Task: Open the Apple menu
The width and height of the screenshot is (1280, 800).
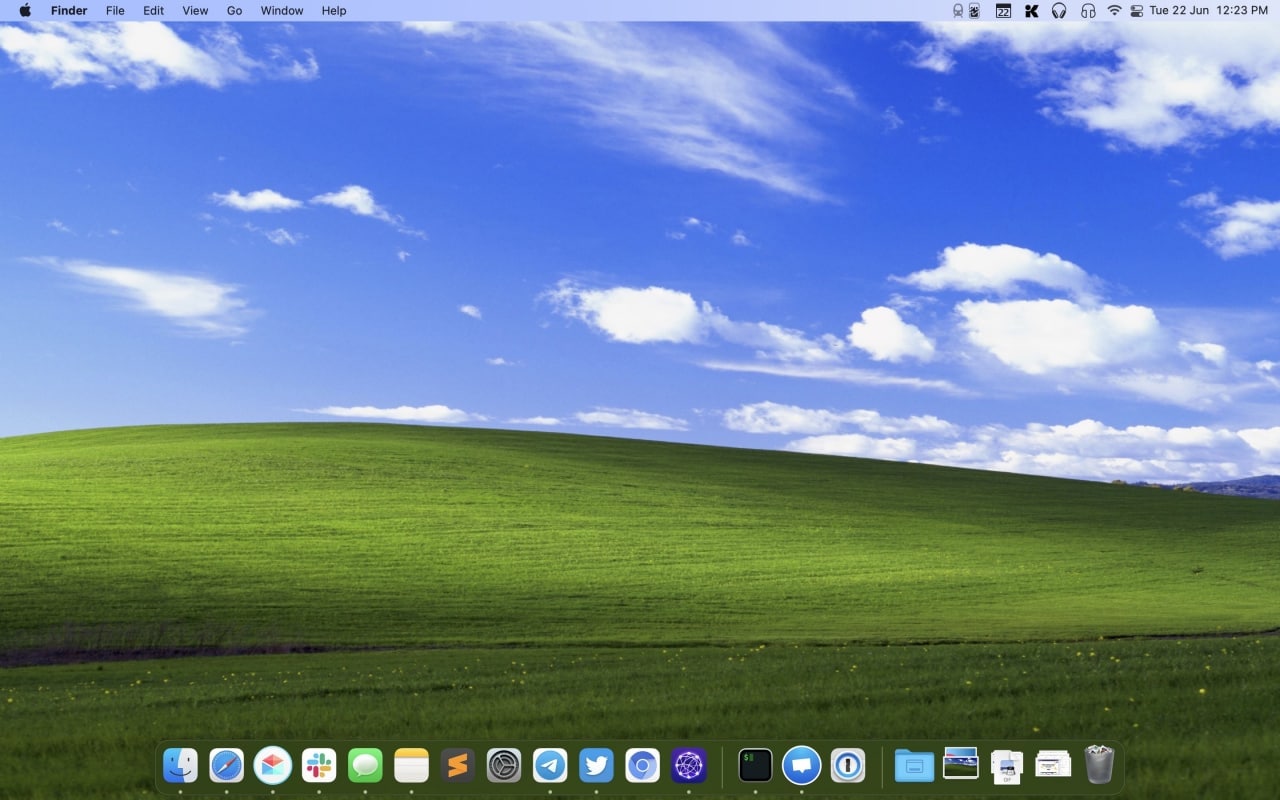Action: coord(25,11)
